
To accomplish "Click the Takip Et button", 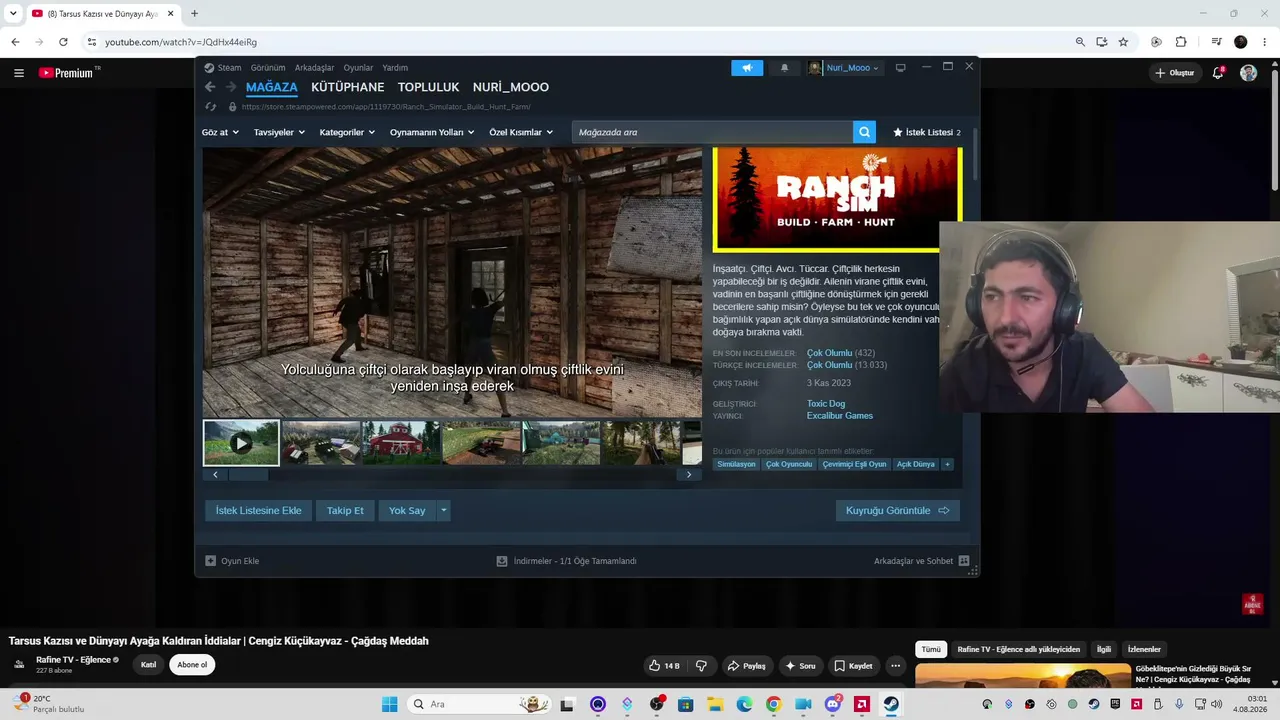I will [x=345, y=511].
